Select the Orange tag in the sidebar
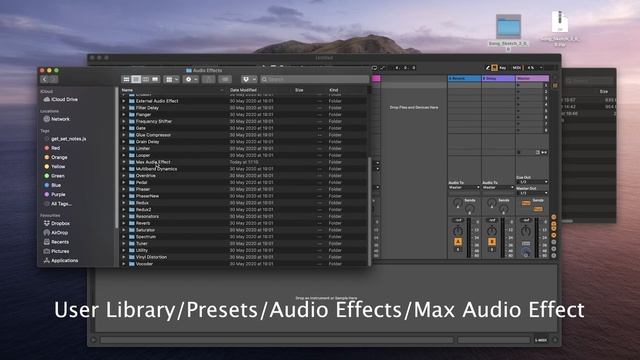The image size is (640, 360). click(56, 157)
